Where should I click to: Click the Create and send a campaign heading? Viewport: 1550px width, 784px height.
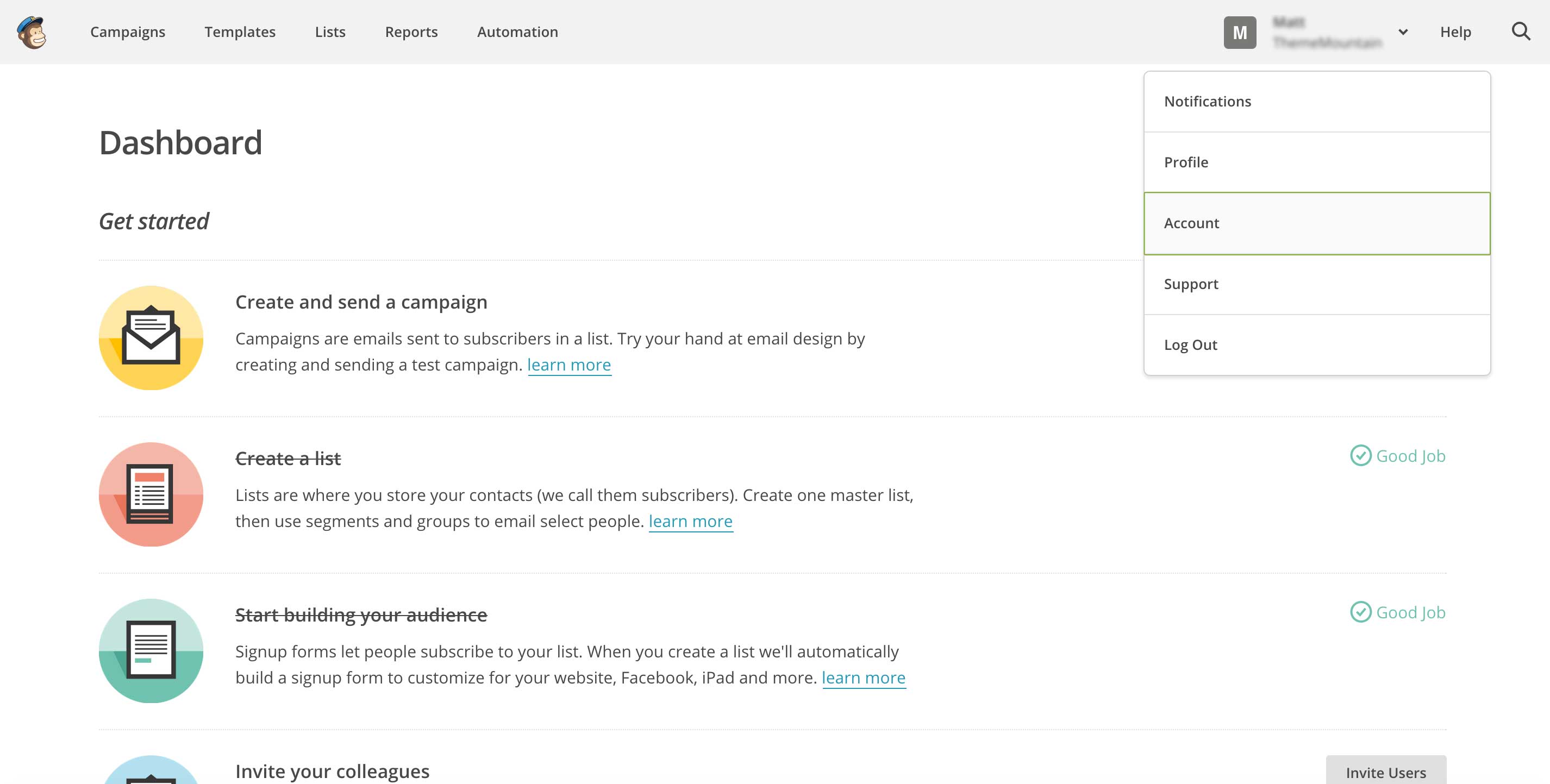pos(361,302)
